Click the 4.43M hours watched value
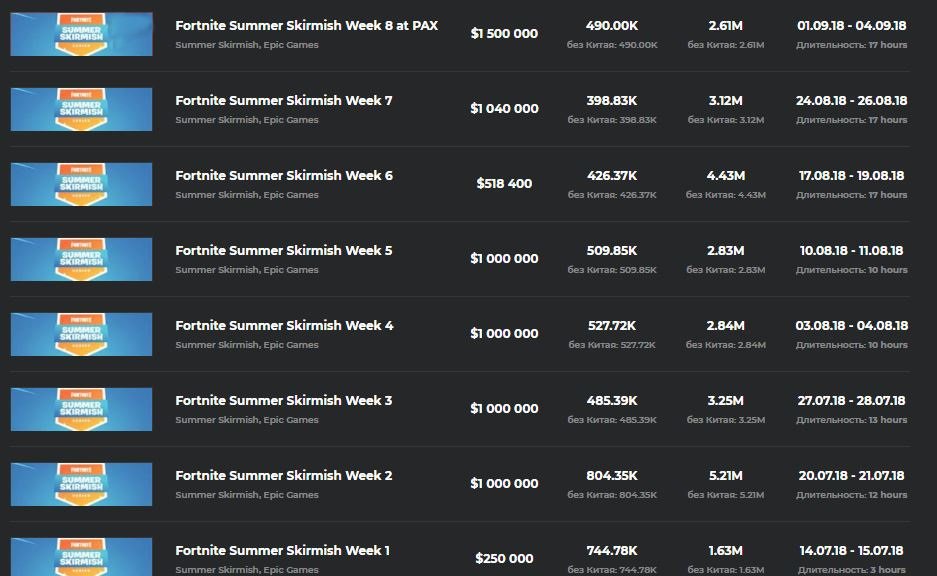Image resolution: width=937 pixels, height=576 pixels. tap(725, 175)
